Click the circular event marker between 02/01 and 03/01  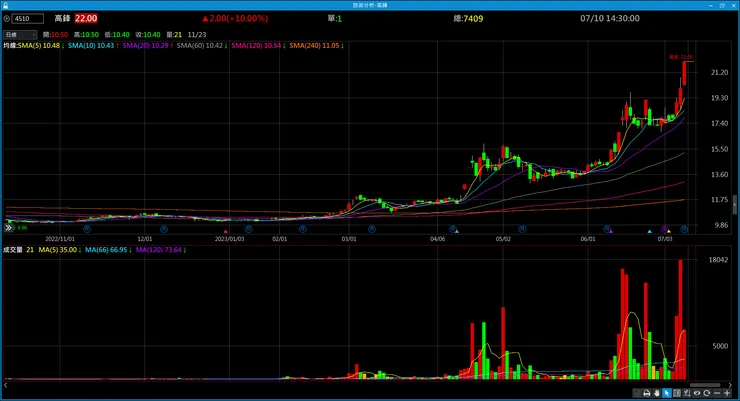click(303, 229)
